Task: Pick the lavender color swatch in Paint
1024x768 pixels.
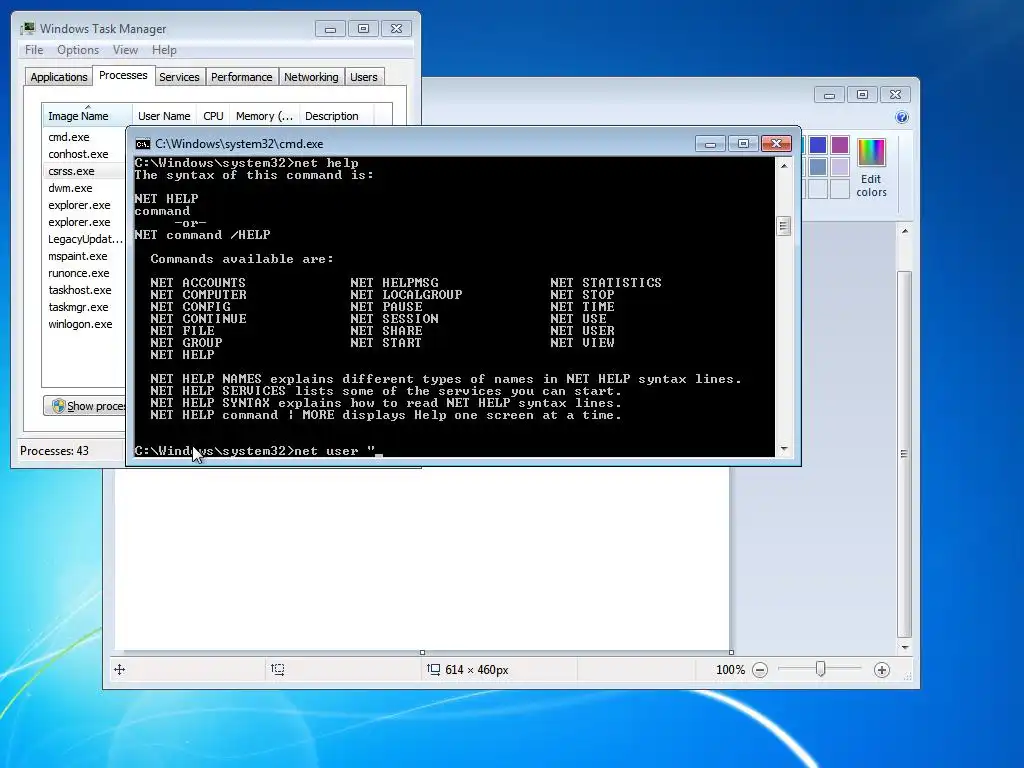Action: click(x=840, y=167)
